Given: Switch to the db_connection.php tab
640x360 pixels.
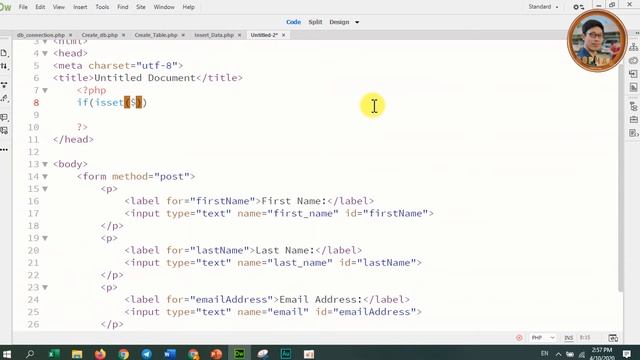Looking at the screenshot, I should (x=41, y=35).
